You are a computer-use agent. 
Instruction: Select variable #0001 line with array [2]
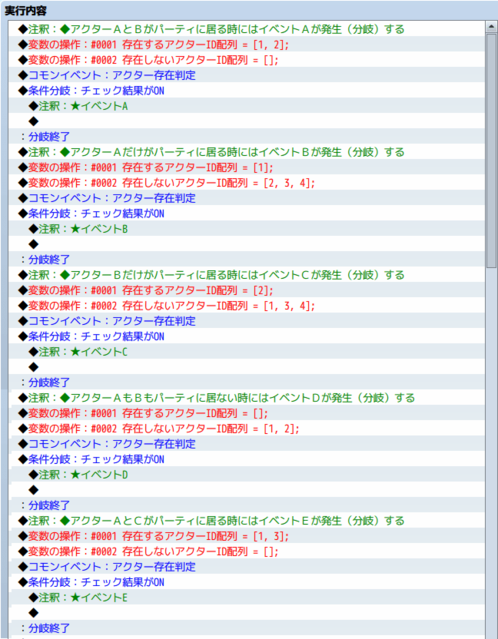(x=247, y=291)
